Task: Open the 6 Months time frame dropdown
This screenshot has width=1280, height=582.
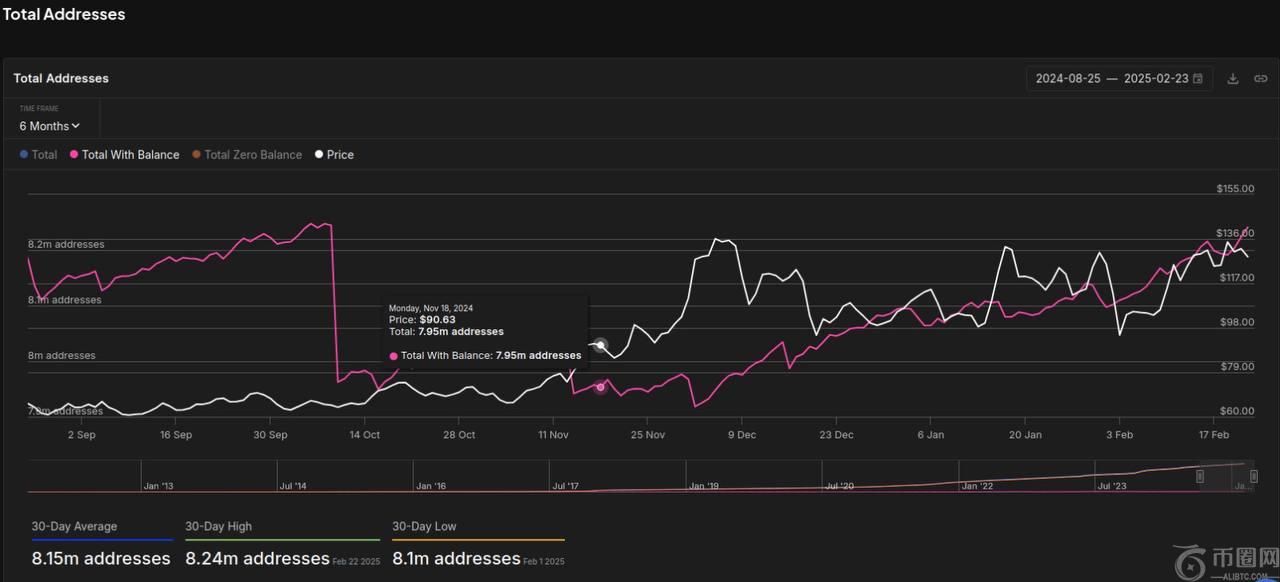Action: pyautogui.click(x=49, y=126)
